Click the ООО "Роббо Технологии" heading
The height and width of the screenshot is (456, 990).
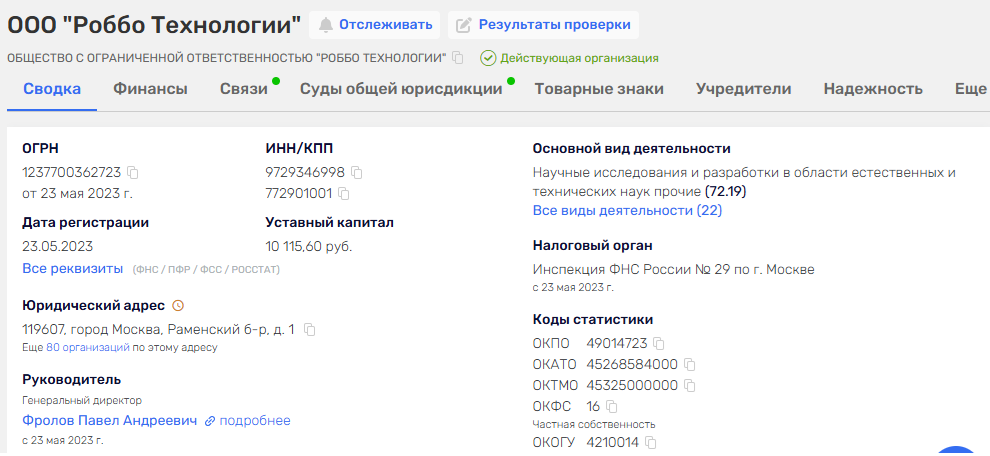[x=154, y=25]
